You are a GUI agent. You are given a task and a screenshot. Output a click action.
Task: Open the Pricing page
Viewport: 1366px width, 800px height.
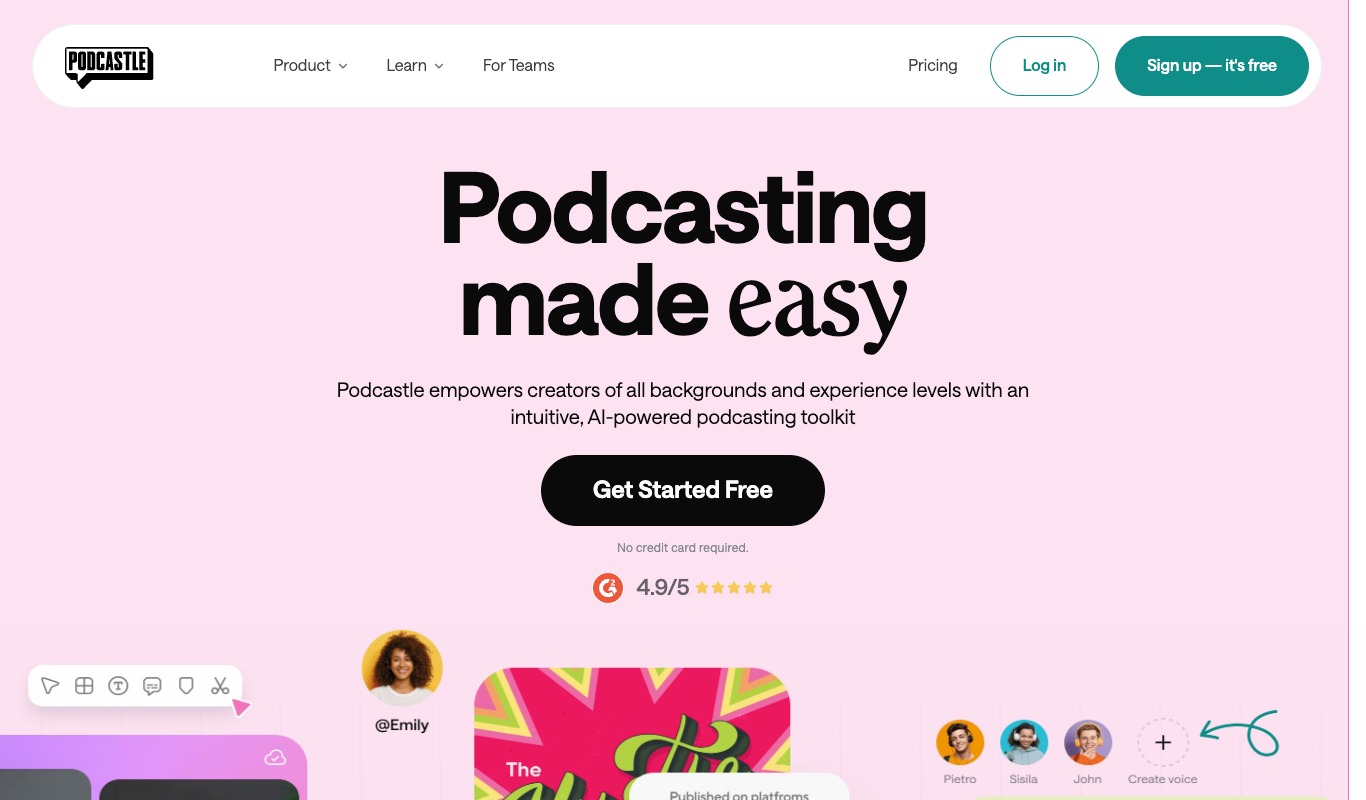tap(932, 65)
